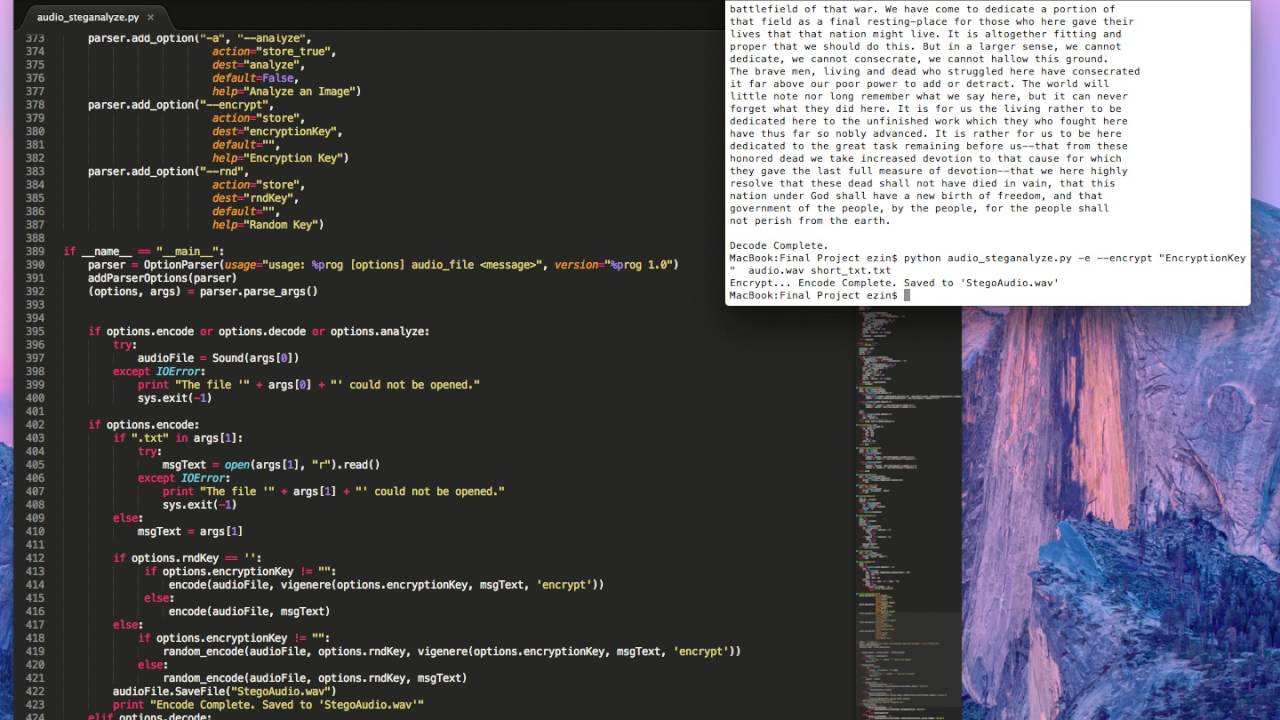
Task: Click 'The brave men, living and dead' terminal line
Action: pos(934,71)
